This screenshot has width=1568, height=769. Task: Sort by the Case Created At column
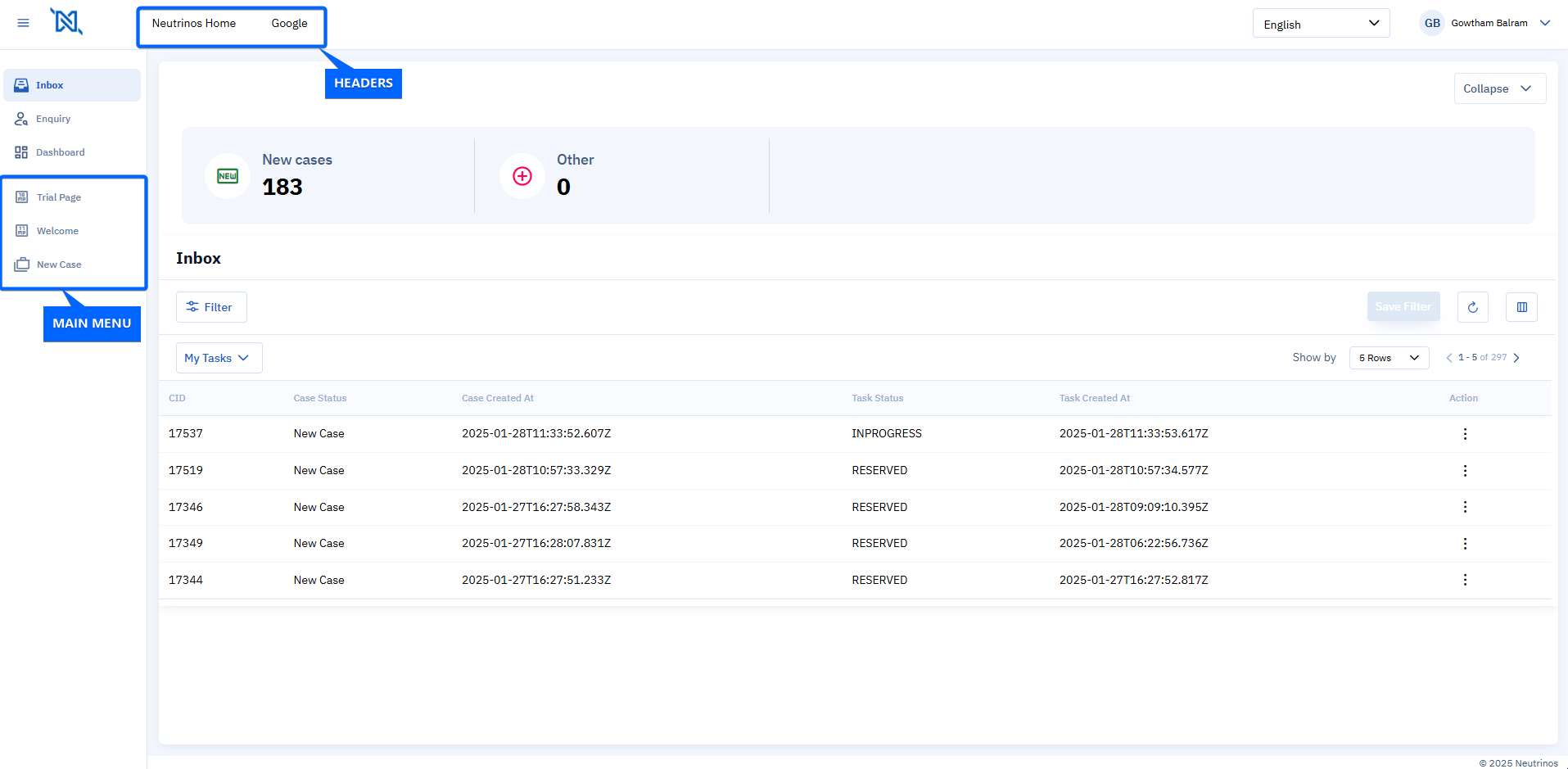coord(497,398)
